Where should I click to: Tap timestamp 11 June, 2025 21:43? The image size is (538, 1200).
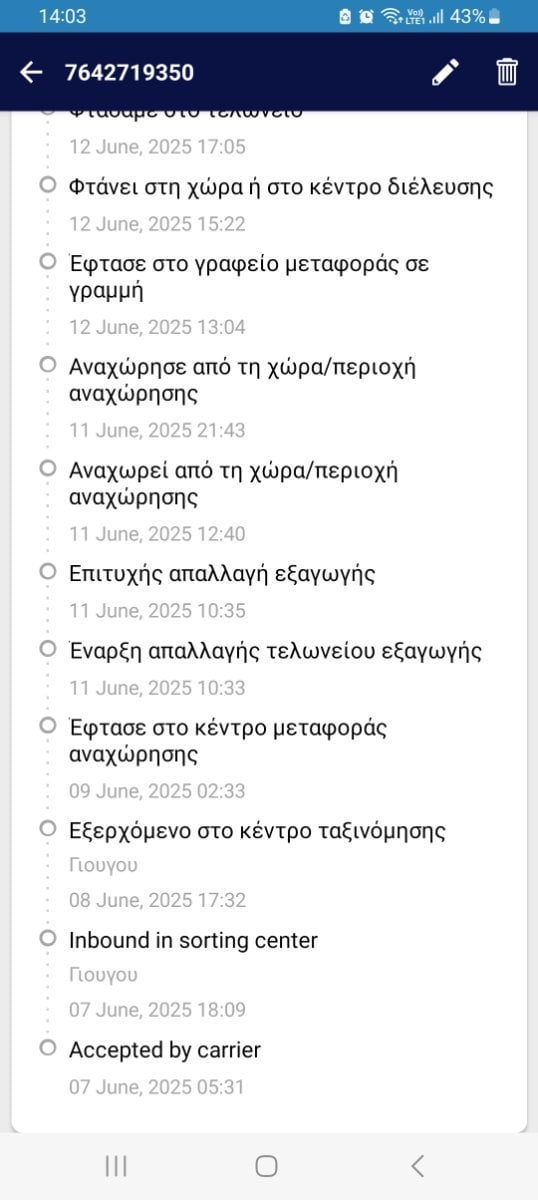click(157, 430)
